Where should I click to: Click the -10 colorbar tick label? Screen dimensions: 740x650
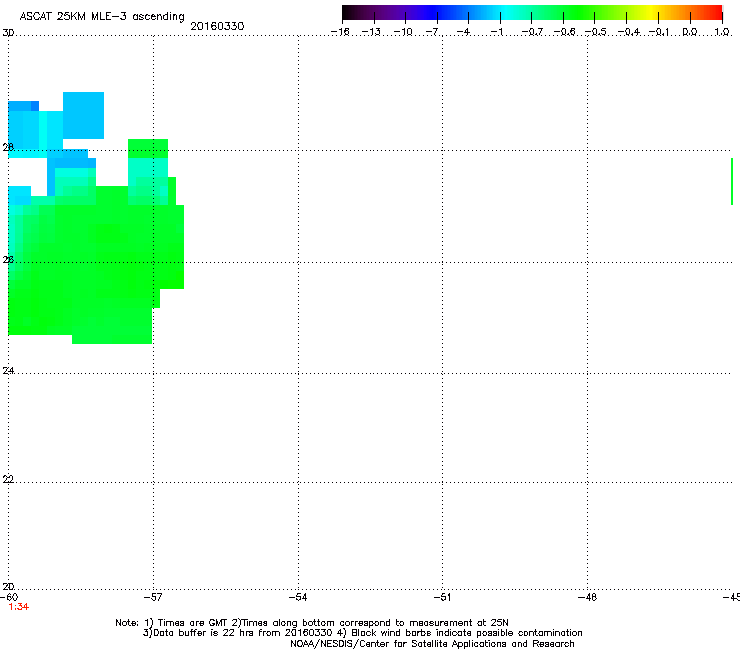click(403, 32)
